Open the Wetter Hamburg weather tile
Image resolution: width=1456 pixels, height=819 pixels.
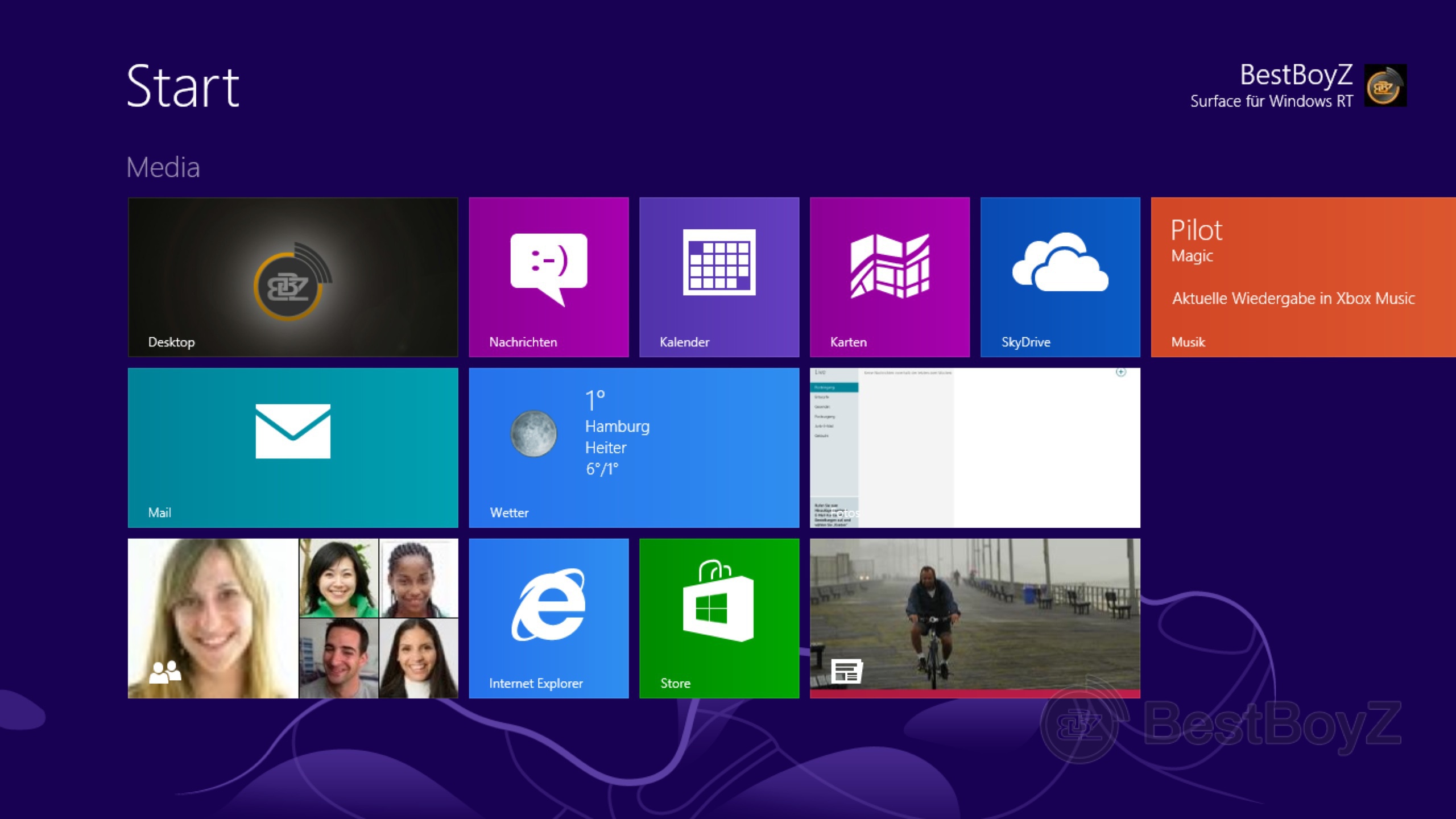click(634, 448)
